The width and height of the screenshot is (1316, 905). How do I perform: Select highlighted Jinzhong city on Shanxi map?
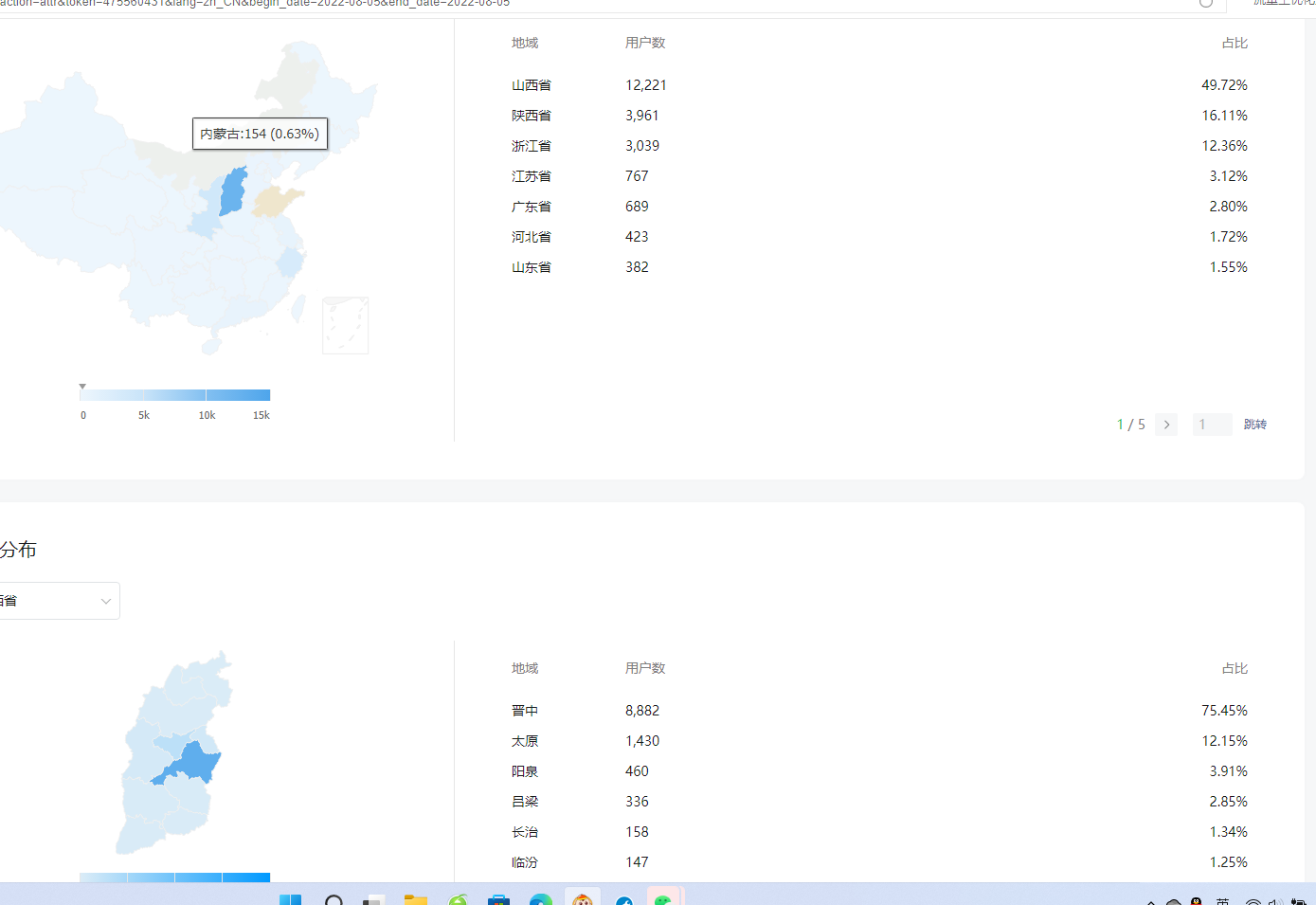pos(193,763)
